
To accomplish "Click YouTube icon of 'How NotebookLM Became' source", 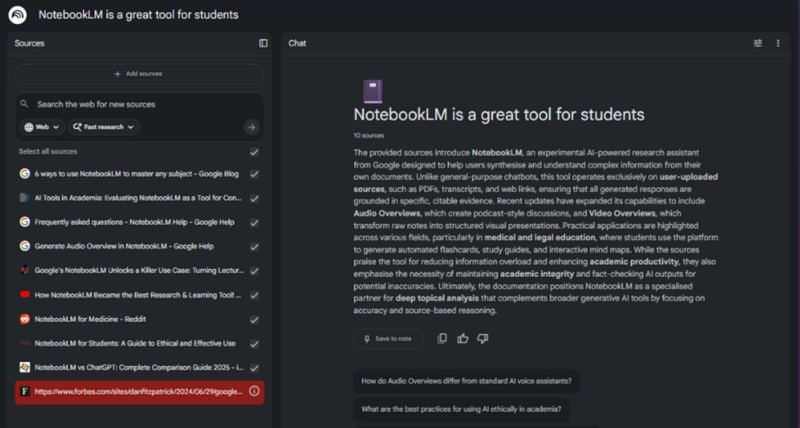I will tap(24, 295).
